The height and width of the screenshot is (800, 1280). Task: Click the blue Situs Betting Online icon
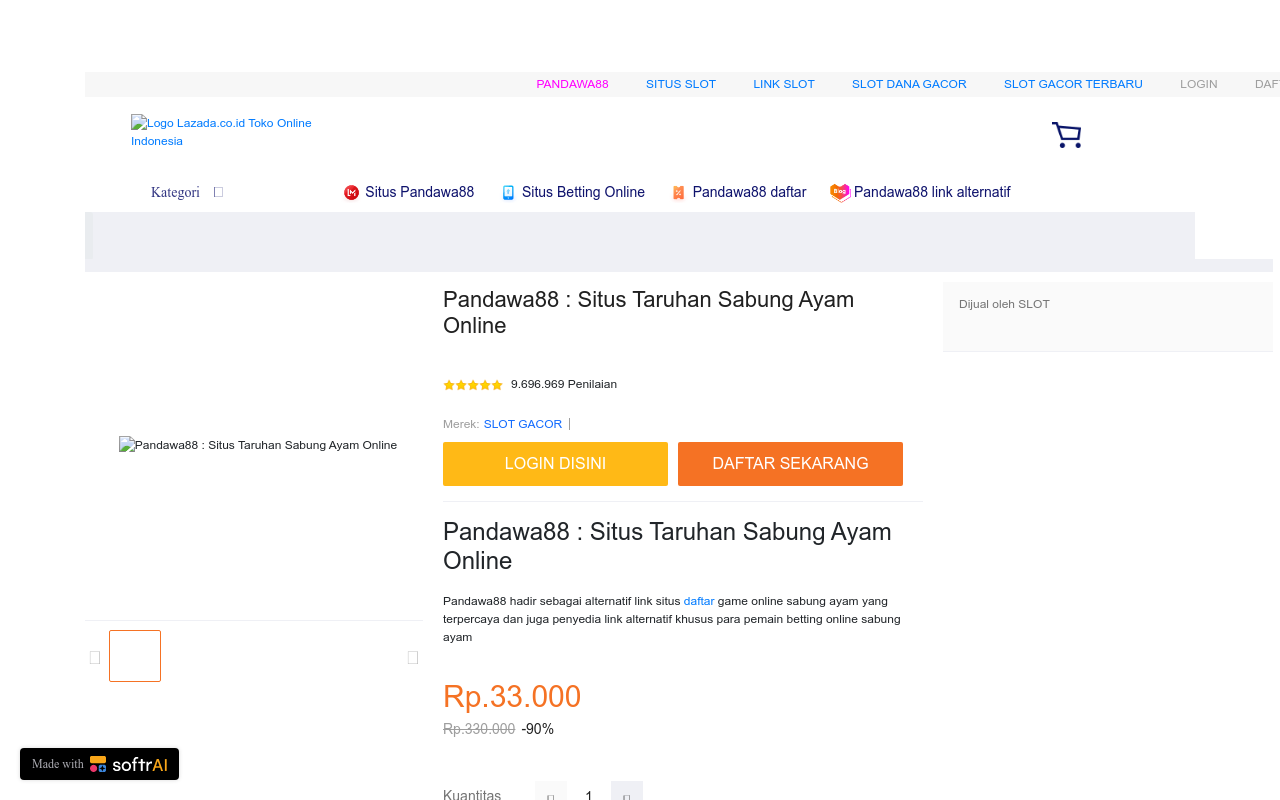click(508, 193)
